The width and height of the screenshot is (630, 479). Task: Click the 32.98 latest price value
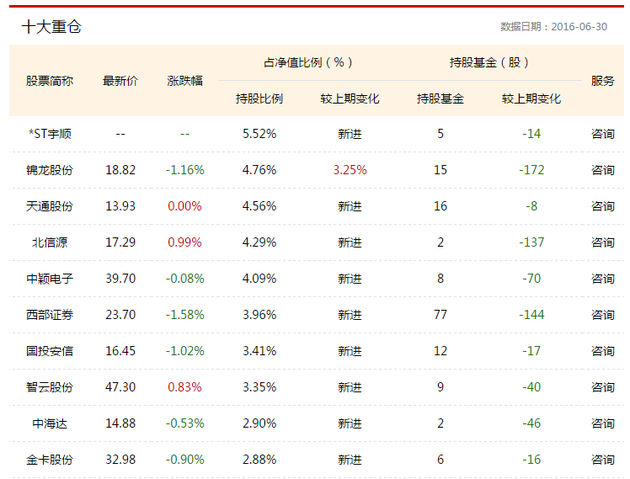tap(121, 459)
